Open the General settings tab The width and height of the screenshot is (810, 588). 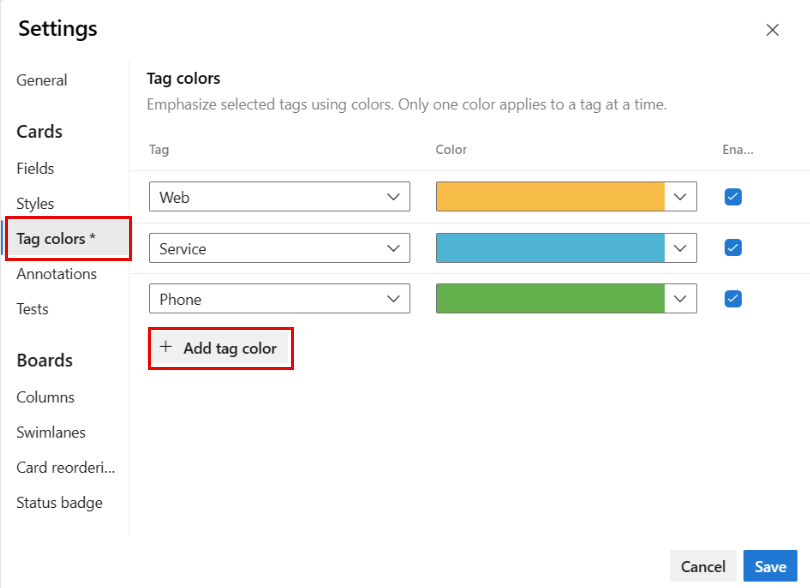tap(42, 80)
